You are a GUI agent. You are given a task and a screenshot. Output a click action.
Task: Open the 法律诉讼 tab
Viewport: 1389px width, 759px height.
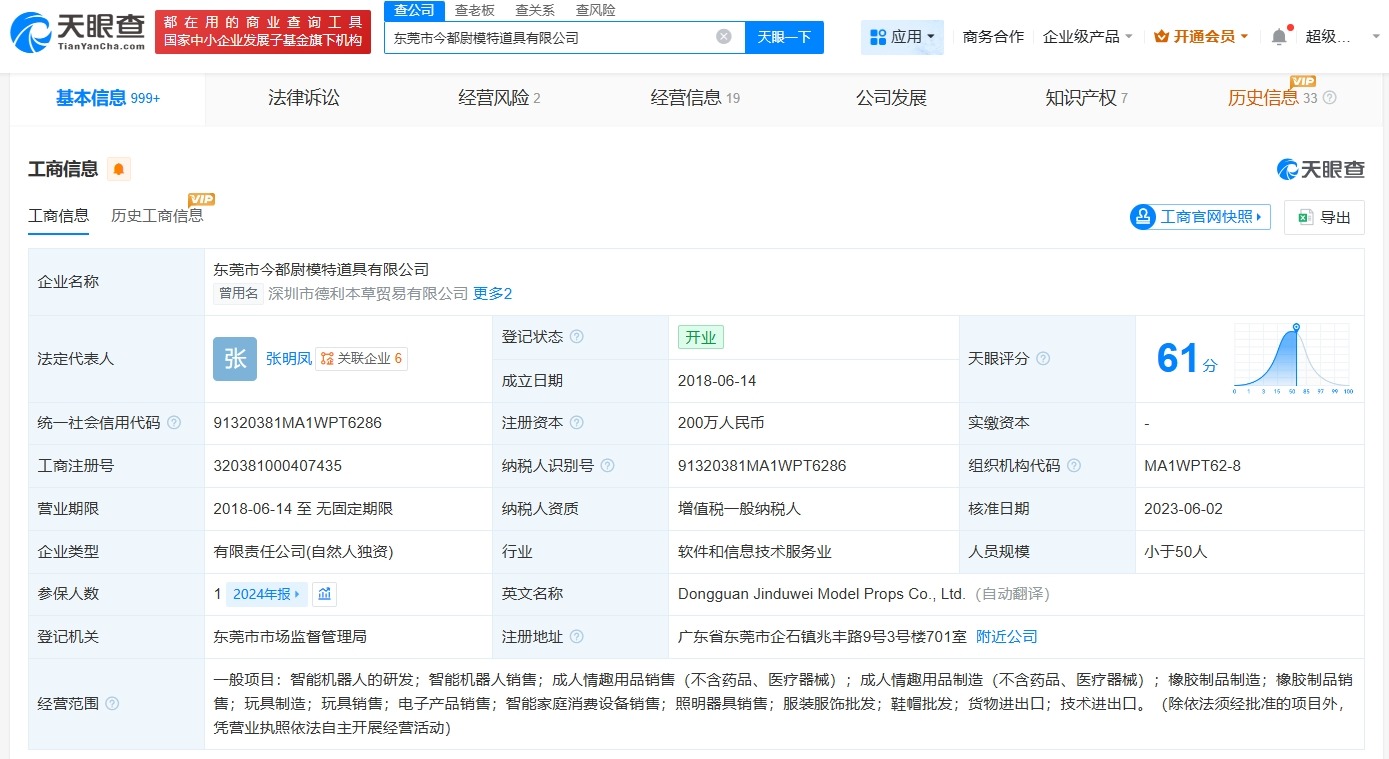[303, 97]
